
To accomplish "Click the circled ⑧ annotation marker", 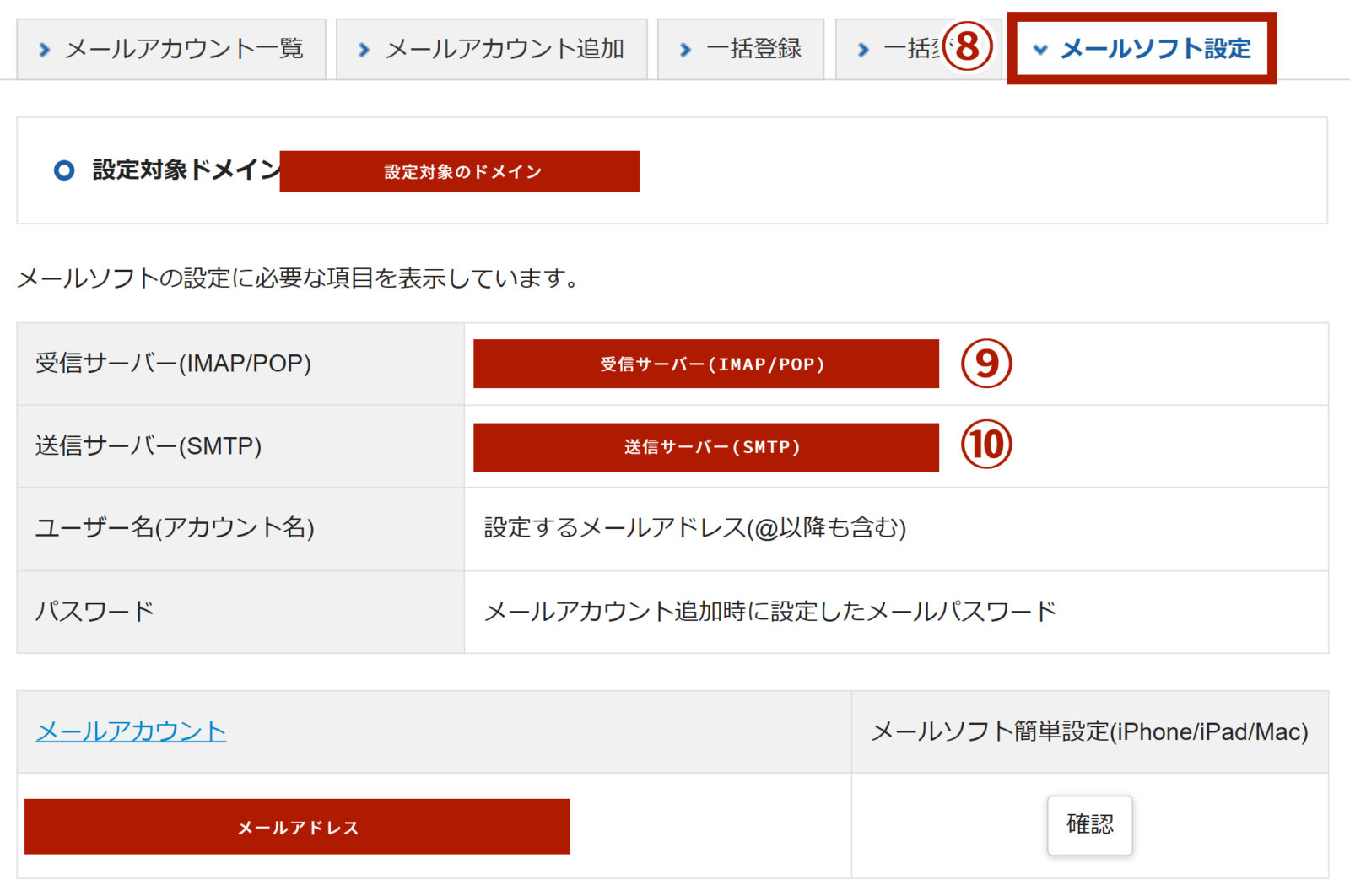I will [x=969, y=51].
